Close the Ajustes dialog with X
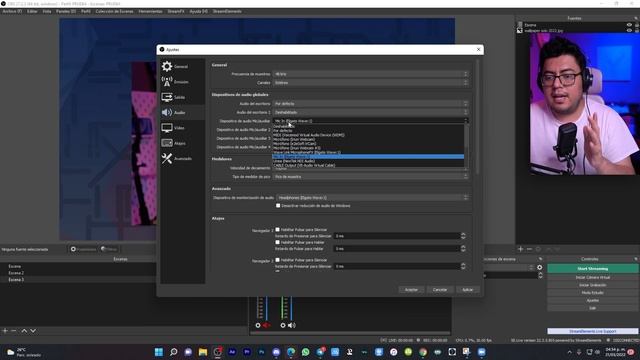 [x=478, y=49]
